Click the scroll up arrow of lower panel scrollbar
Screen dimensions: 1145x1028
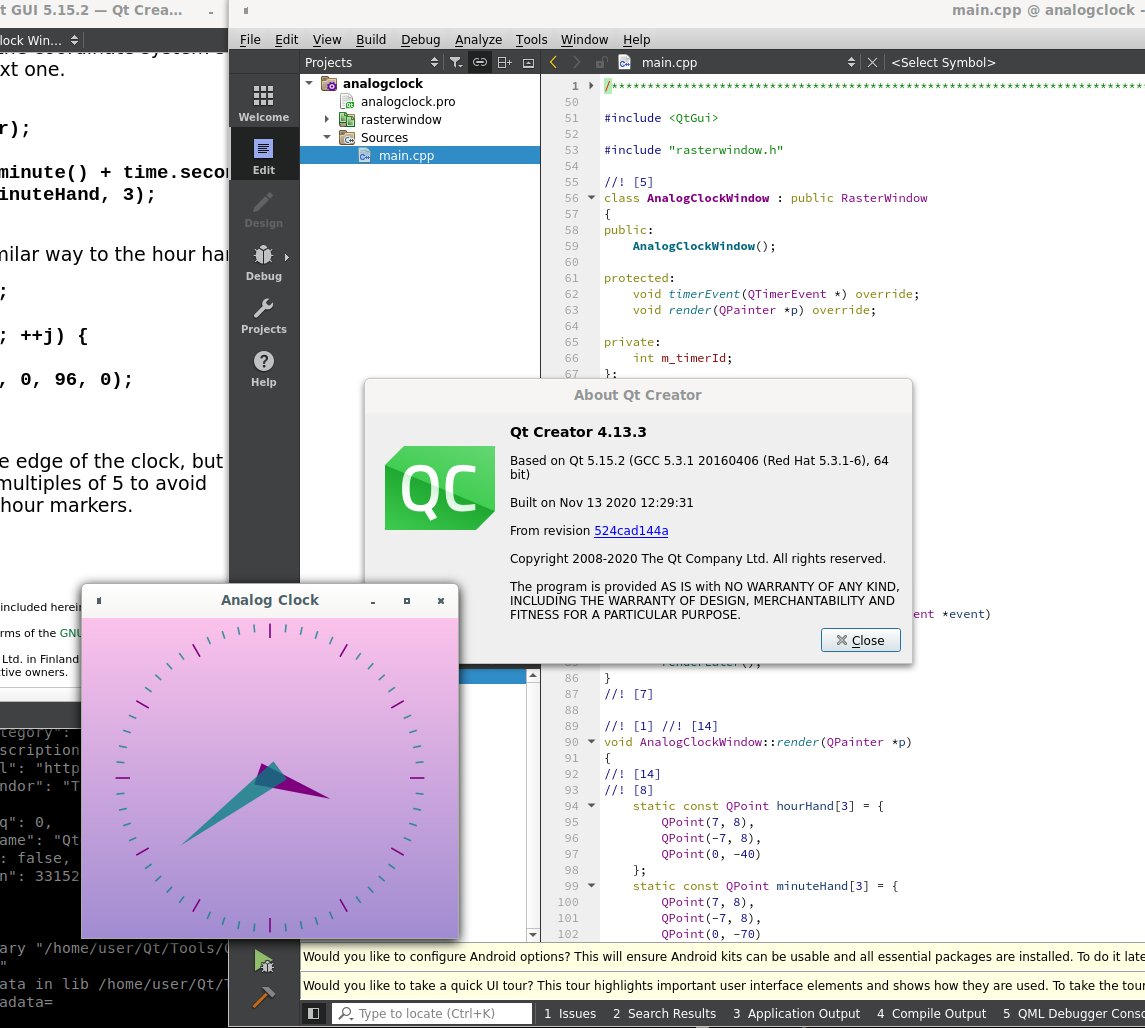[533, 675]
